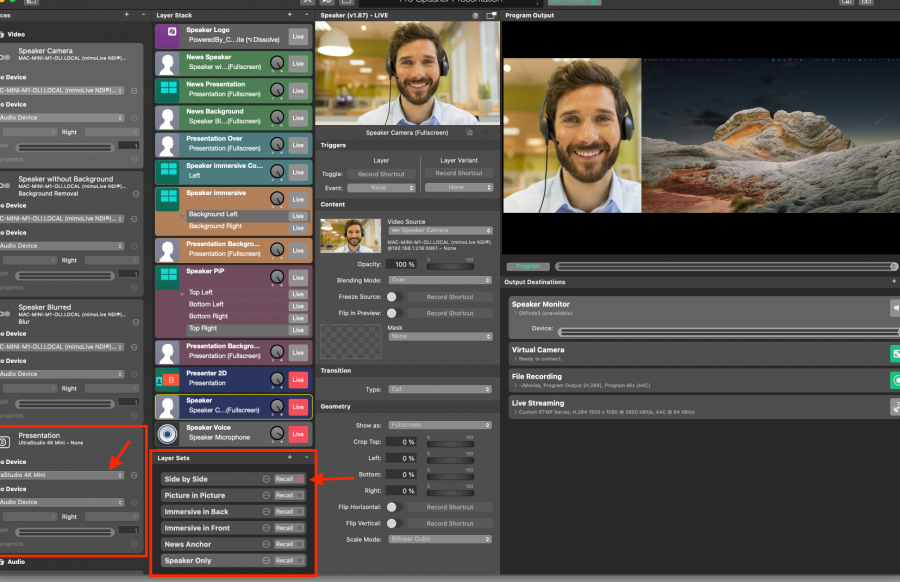Click the Presentation Over layer dial icon
This screenshot has height=582, width=900.
tap(277, 145)
